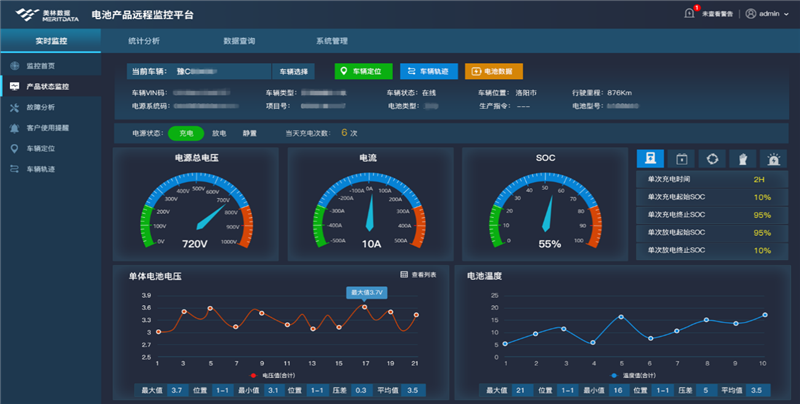The image size is (800, 404).
Task: Click 查看列表 on the cell voltage chart
Action: click(418, 274)
